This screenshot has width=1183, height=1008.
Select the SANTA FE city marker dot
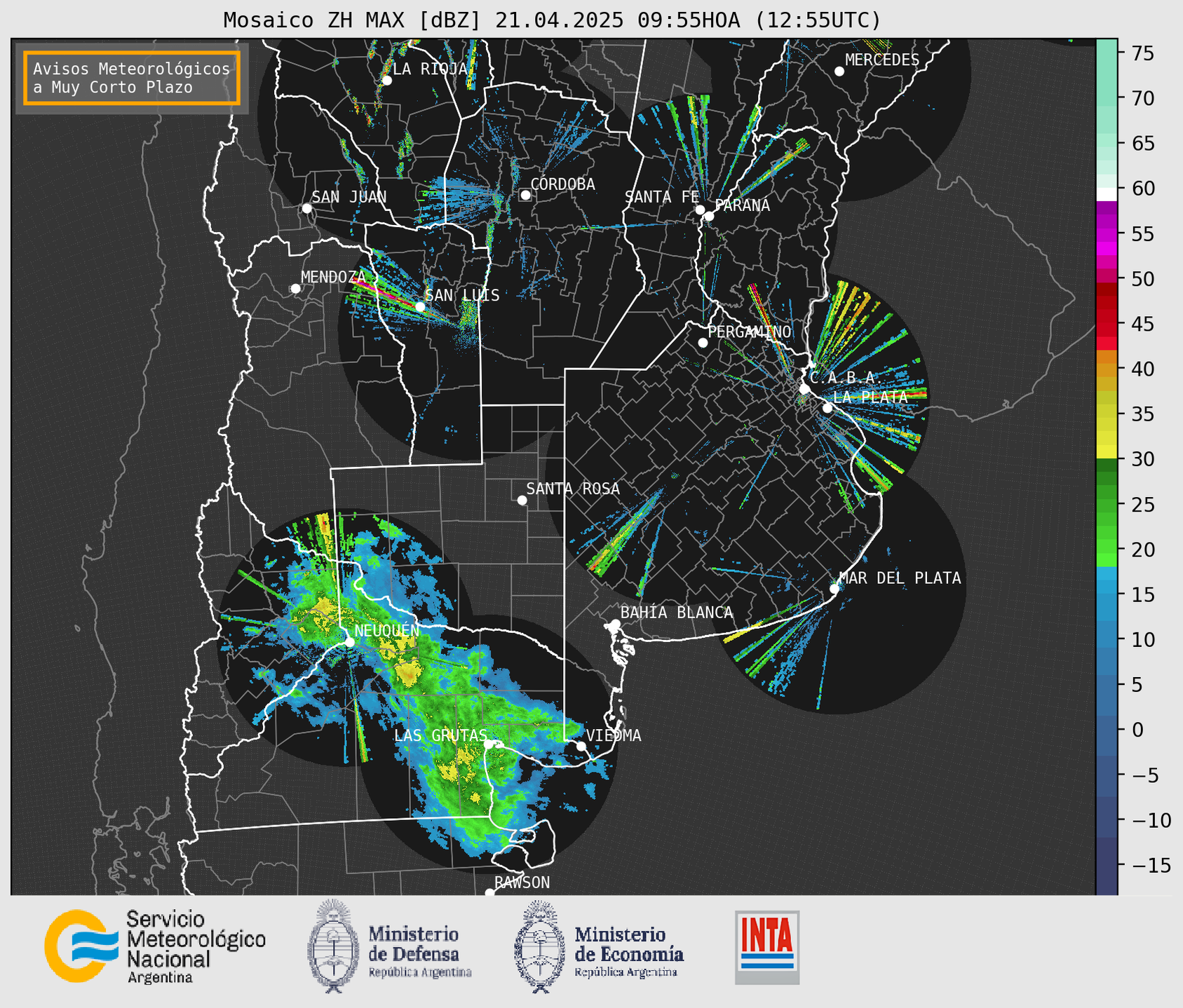[700, 210]
